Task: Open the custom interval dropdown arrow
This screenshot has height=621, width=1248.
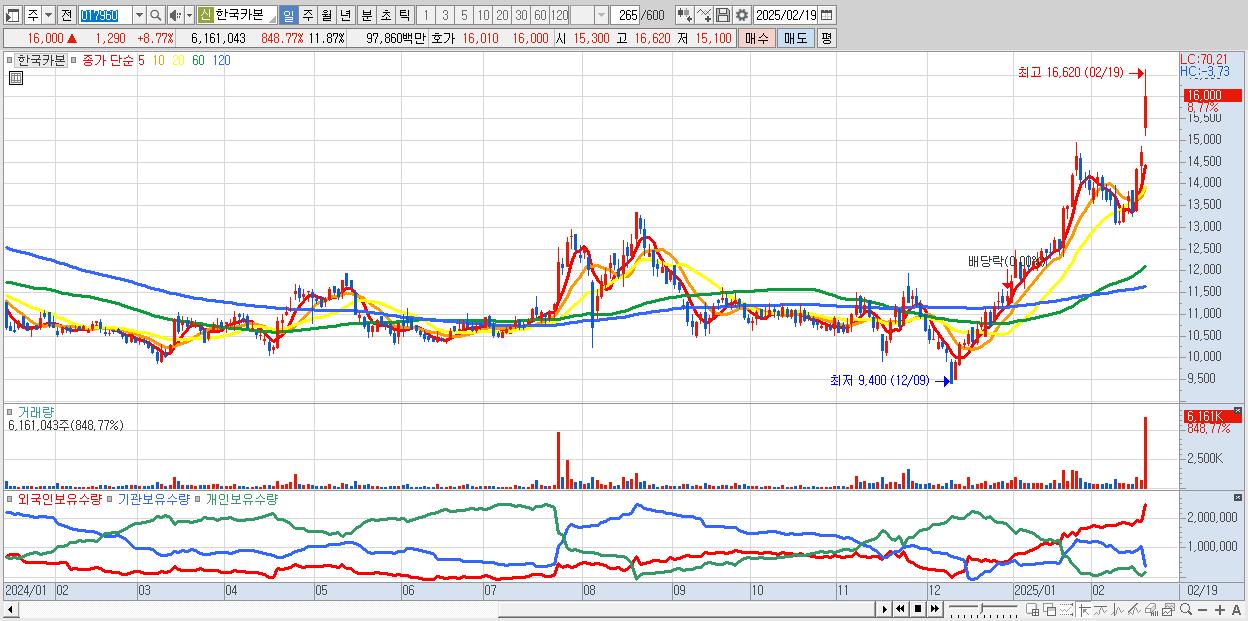Action: click(x=601, y=15)
